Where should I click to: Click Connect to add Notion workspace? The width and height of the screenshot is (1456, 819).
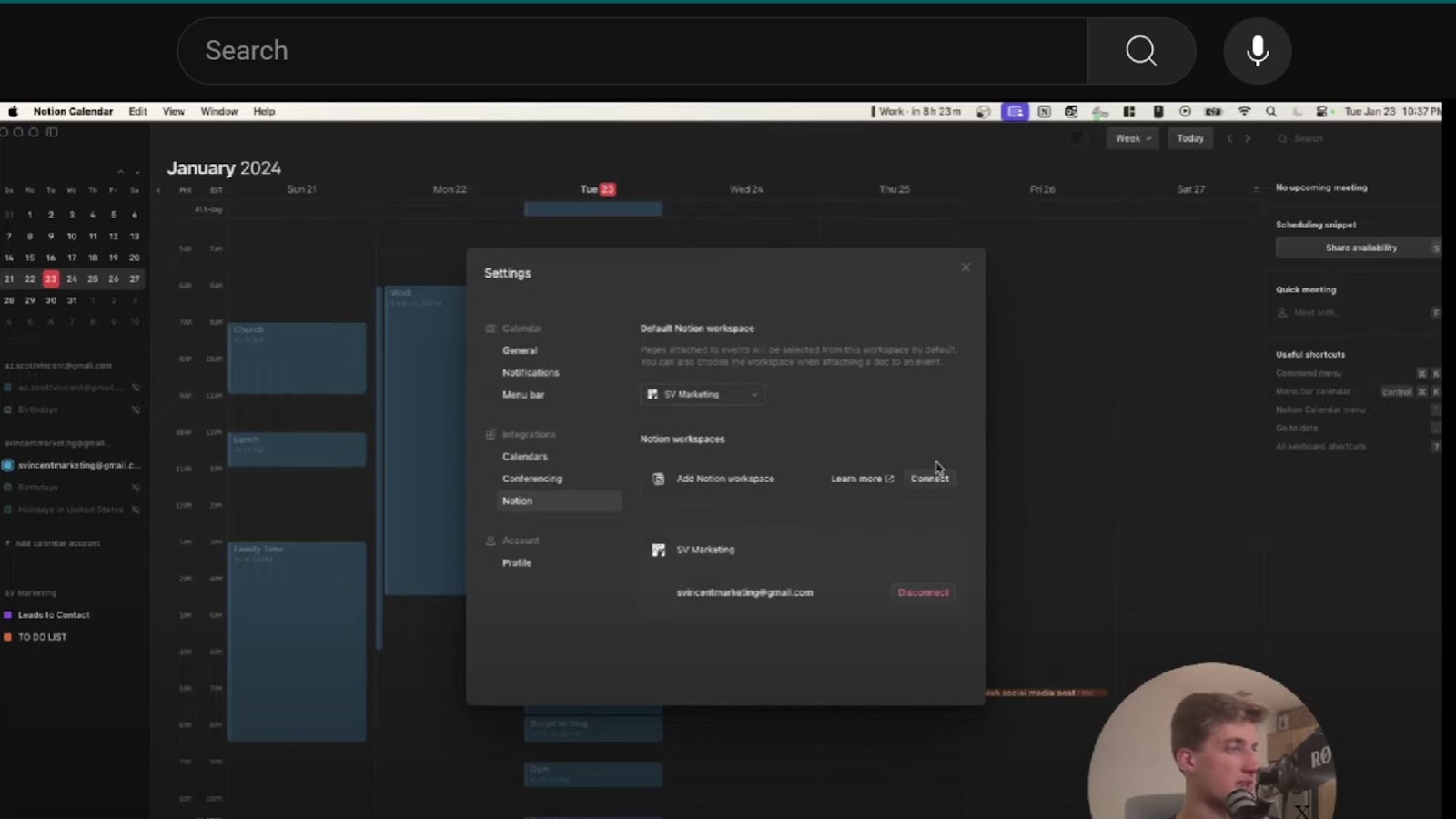(929, 479)
